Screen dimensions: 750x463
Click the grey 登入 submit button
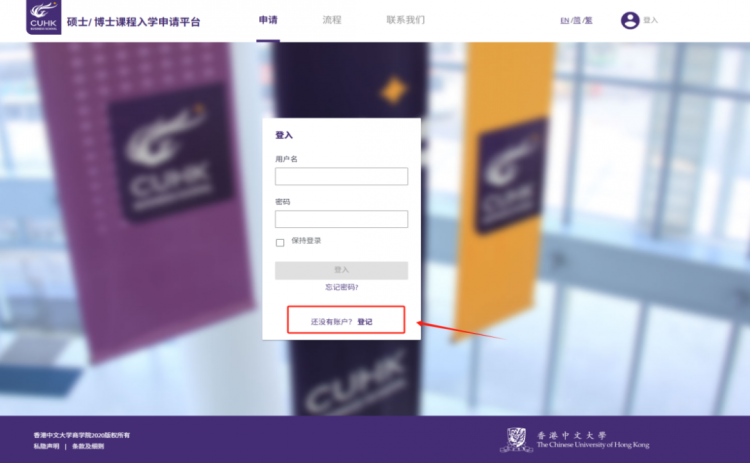point(341,270)
